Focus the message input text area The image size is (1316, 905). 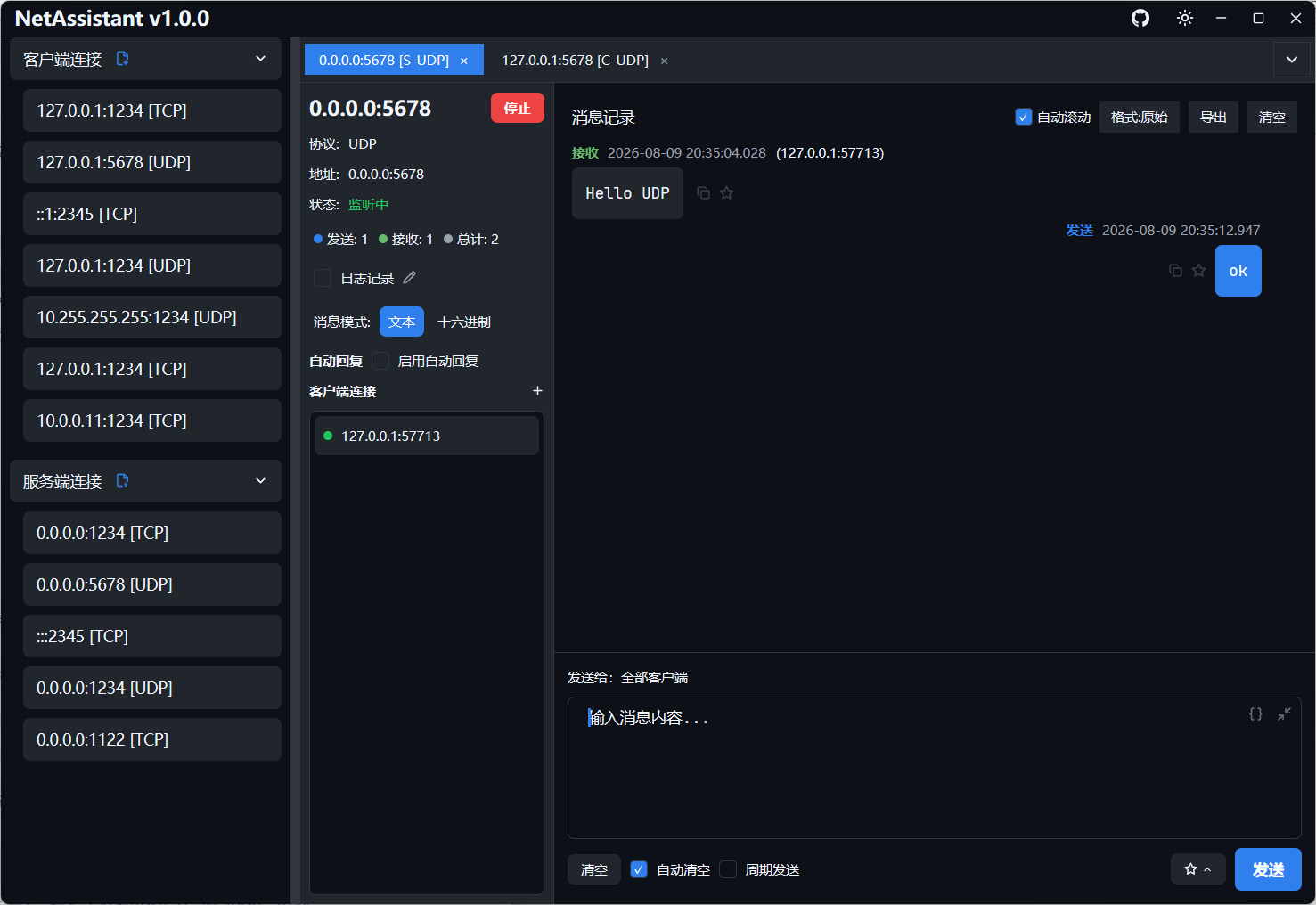pos(935,768)
